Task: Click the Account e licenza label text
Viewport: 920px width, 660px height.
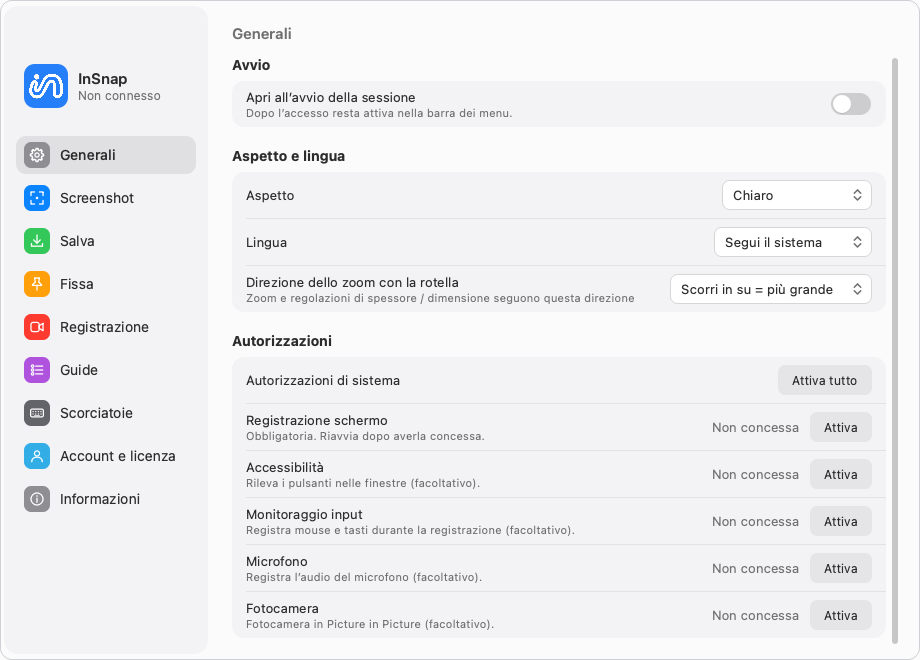Action: tap(117, 456)
